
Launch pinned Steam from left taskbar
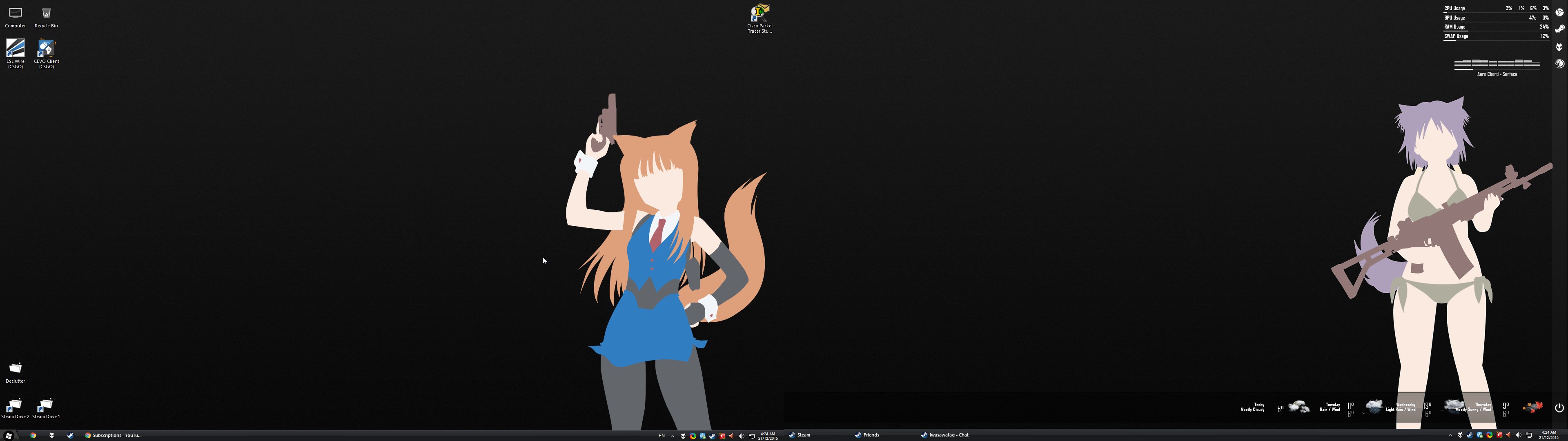(x=71, y=436)
